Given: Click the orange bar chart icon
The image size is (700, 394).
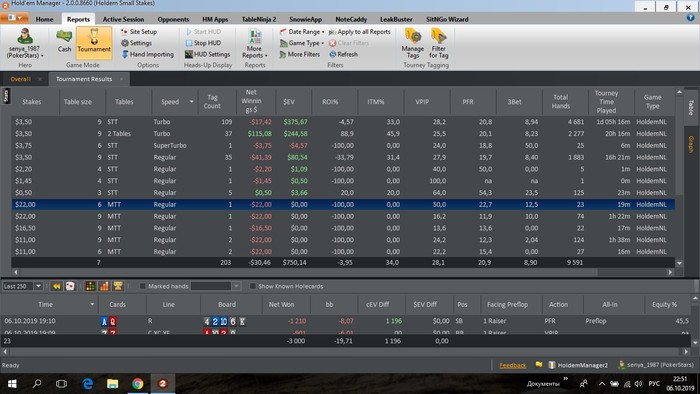Looking at the screenshot, I should pos(104,286).
